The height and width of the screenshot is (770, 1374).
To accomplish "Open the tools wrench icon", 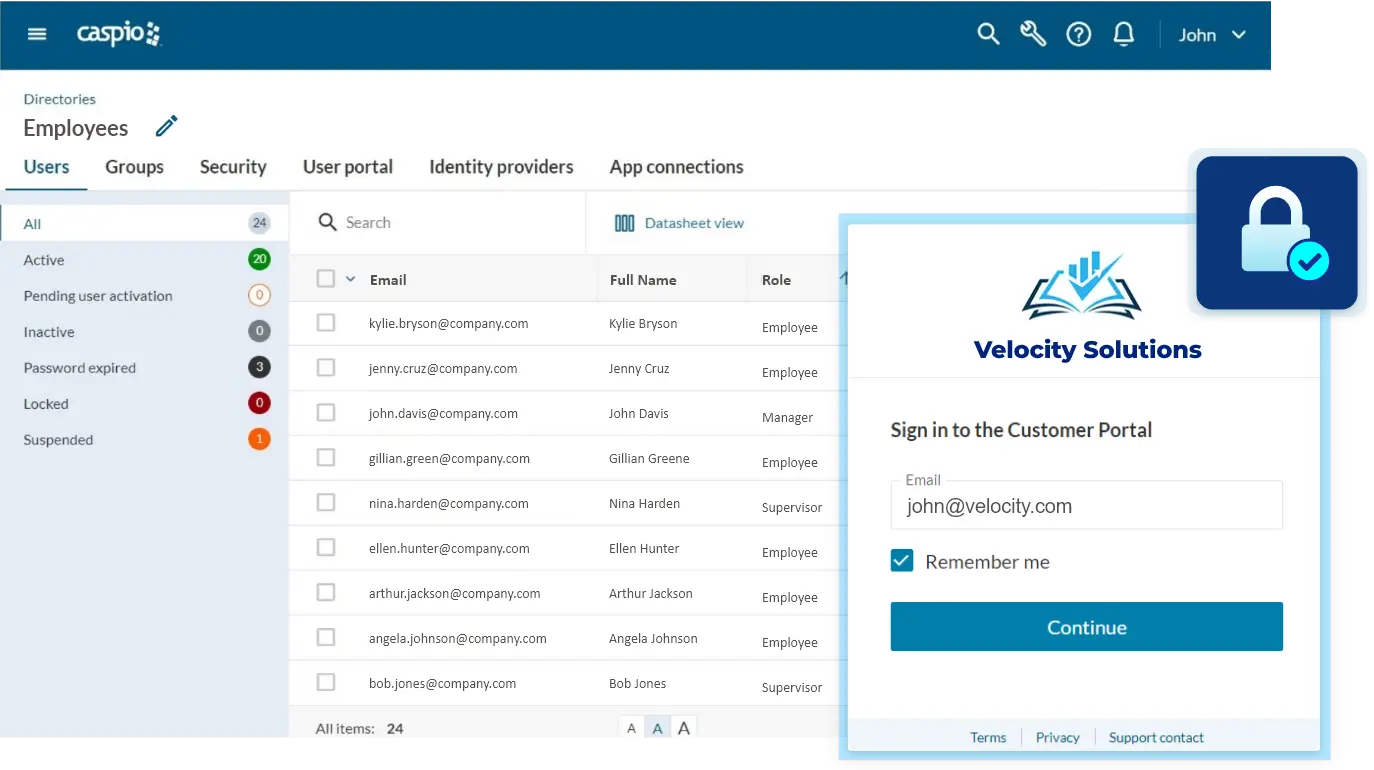I will click(1033, 34).
